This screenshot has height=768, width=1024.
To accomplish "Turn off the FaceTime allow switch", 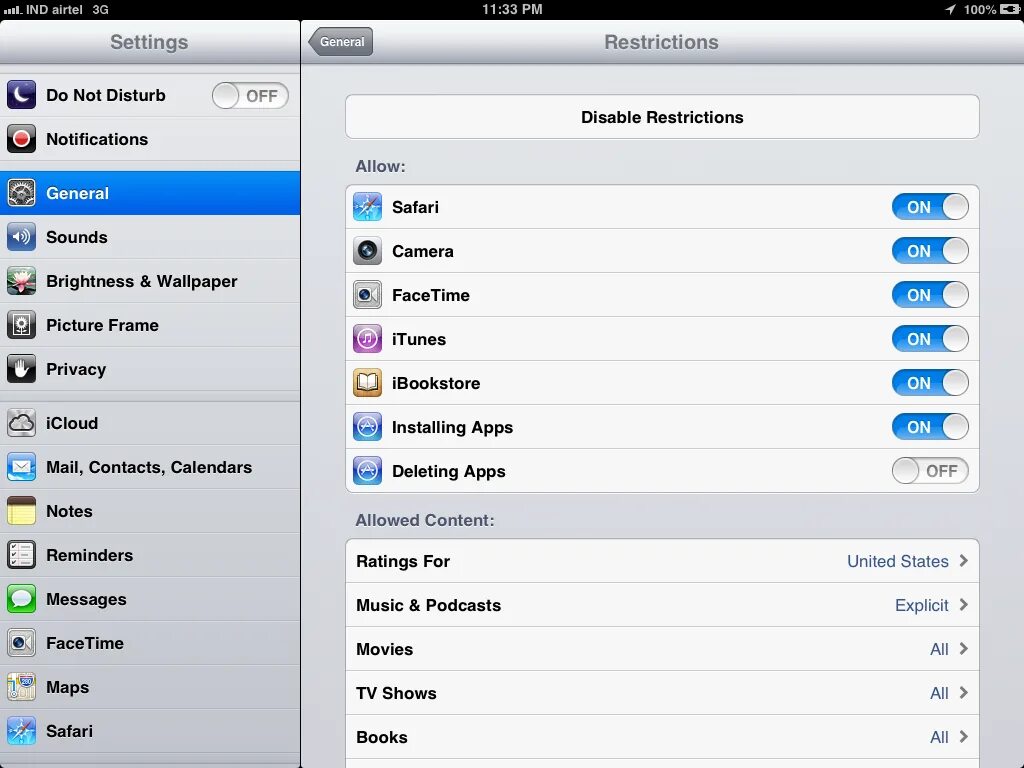I will click(x=930, y=295).
